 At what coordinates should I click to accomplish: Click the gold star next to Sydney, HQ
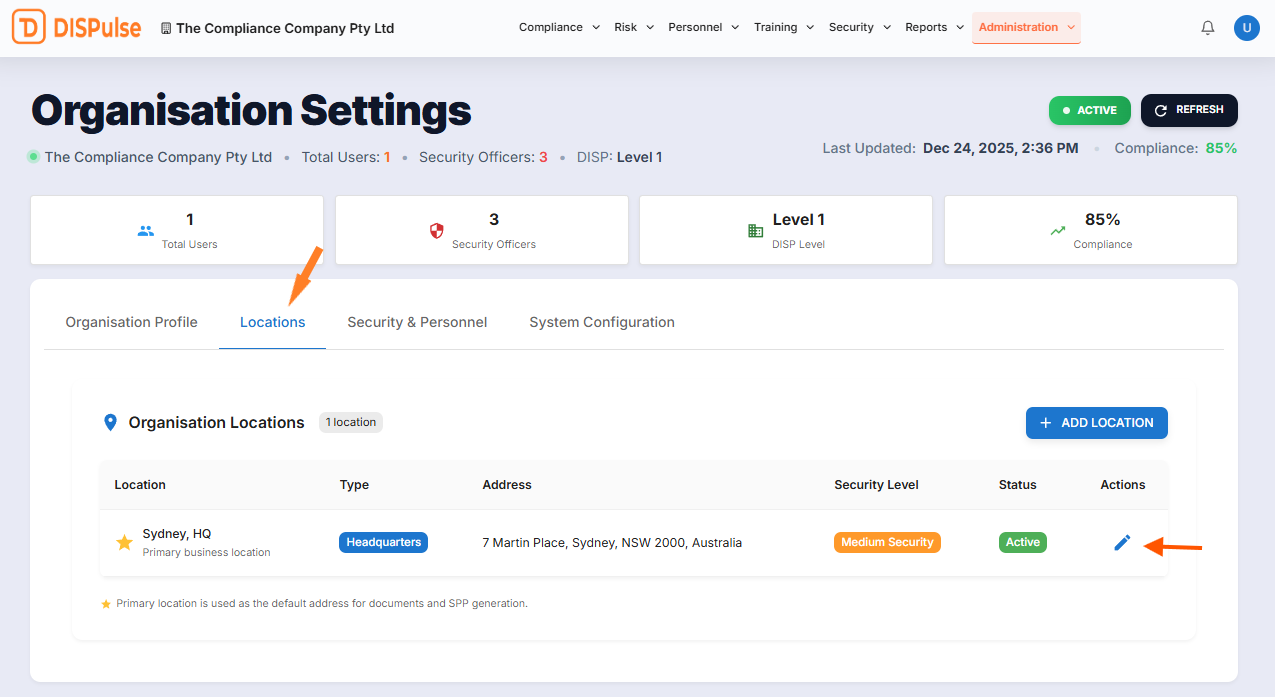point(124,542)
